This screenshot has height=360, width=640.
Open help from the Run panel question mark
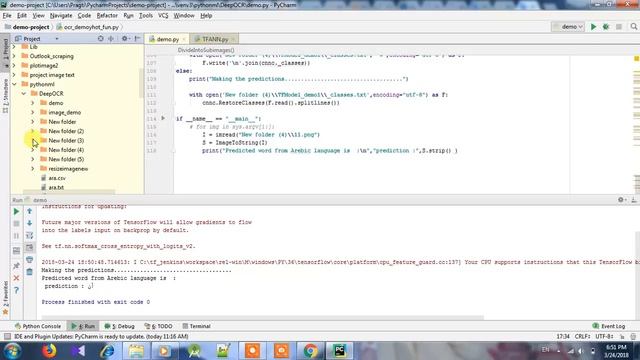tap(16, 290)
